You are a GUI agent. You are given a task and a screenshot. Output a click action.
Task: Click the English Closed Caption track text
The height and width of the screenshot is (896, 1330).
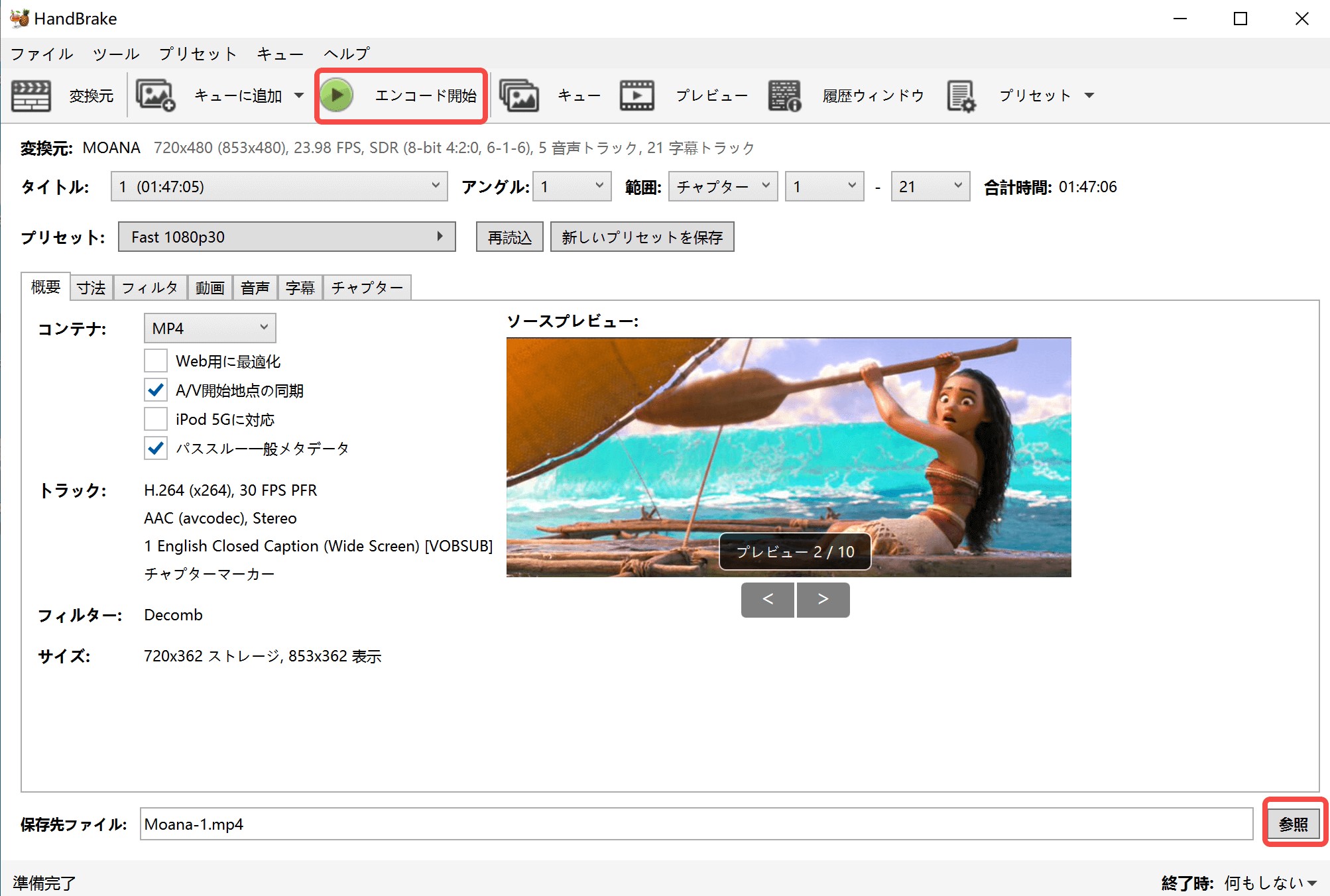(318, 545)
